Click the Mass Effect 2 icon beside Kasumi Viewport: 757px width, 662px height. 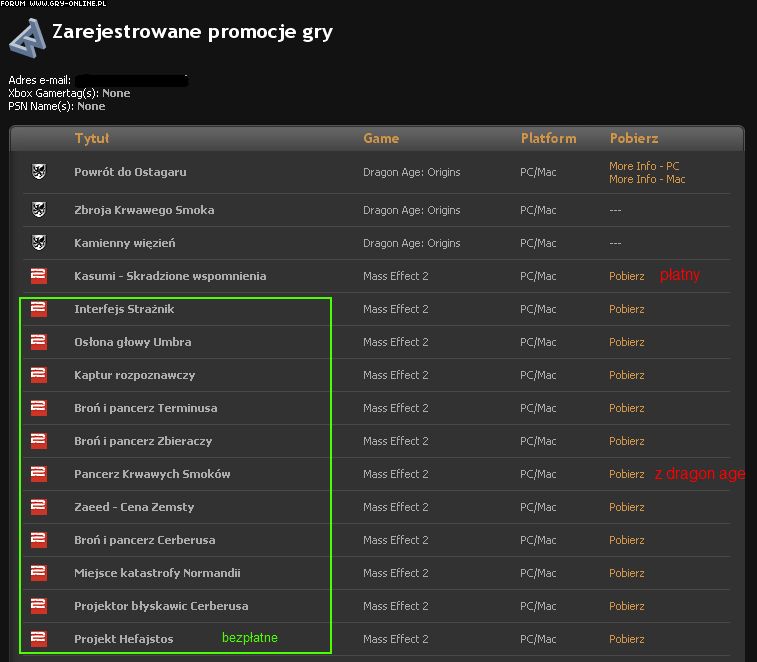coord(39,276)
